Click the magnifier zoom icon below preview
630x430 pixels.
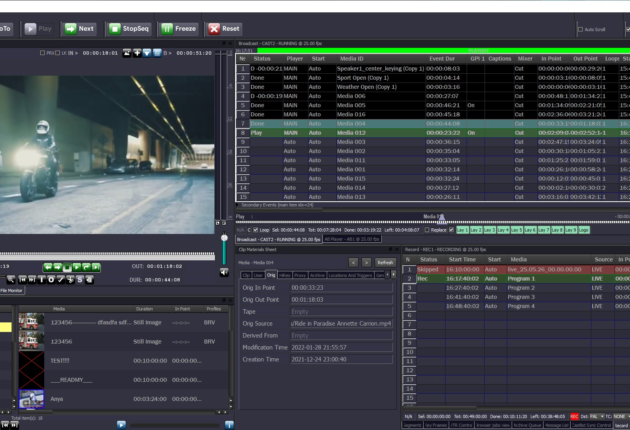click(11, 280)
